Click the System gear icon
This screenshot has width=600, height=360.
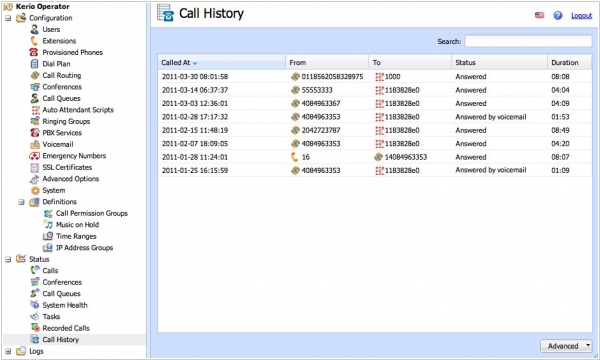click(35, 190)
